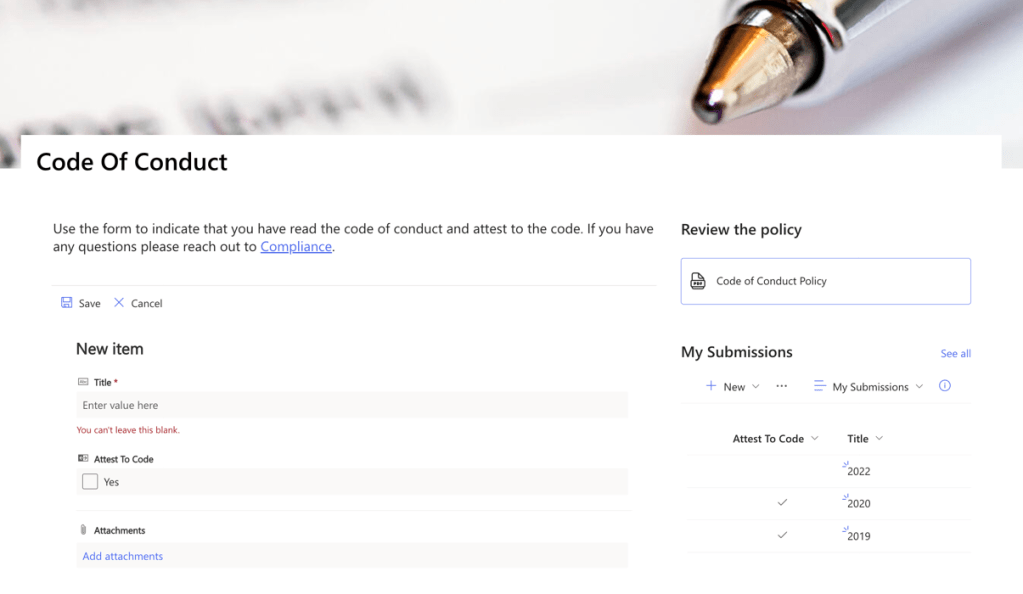Open the Title column header dropdown

coord(879,438)
